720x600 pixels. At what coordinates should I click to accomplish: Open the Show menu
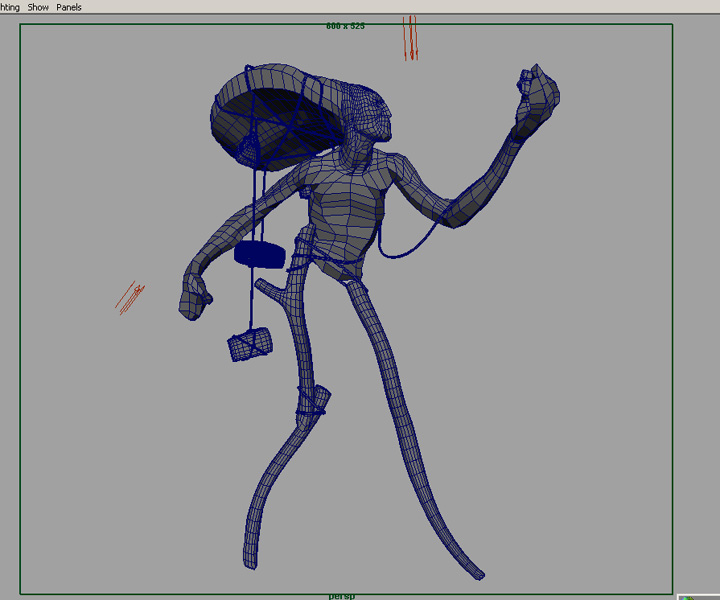click(x=38, y=7)
